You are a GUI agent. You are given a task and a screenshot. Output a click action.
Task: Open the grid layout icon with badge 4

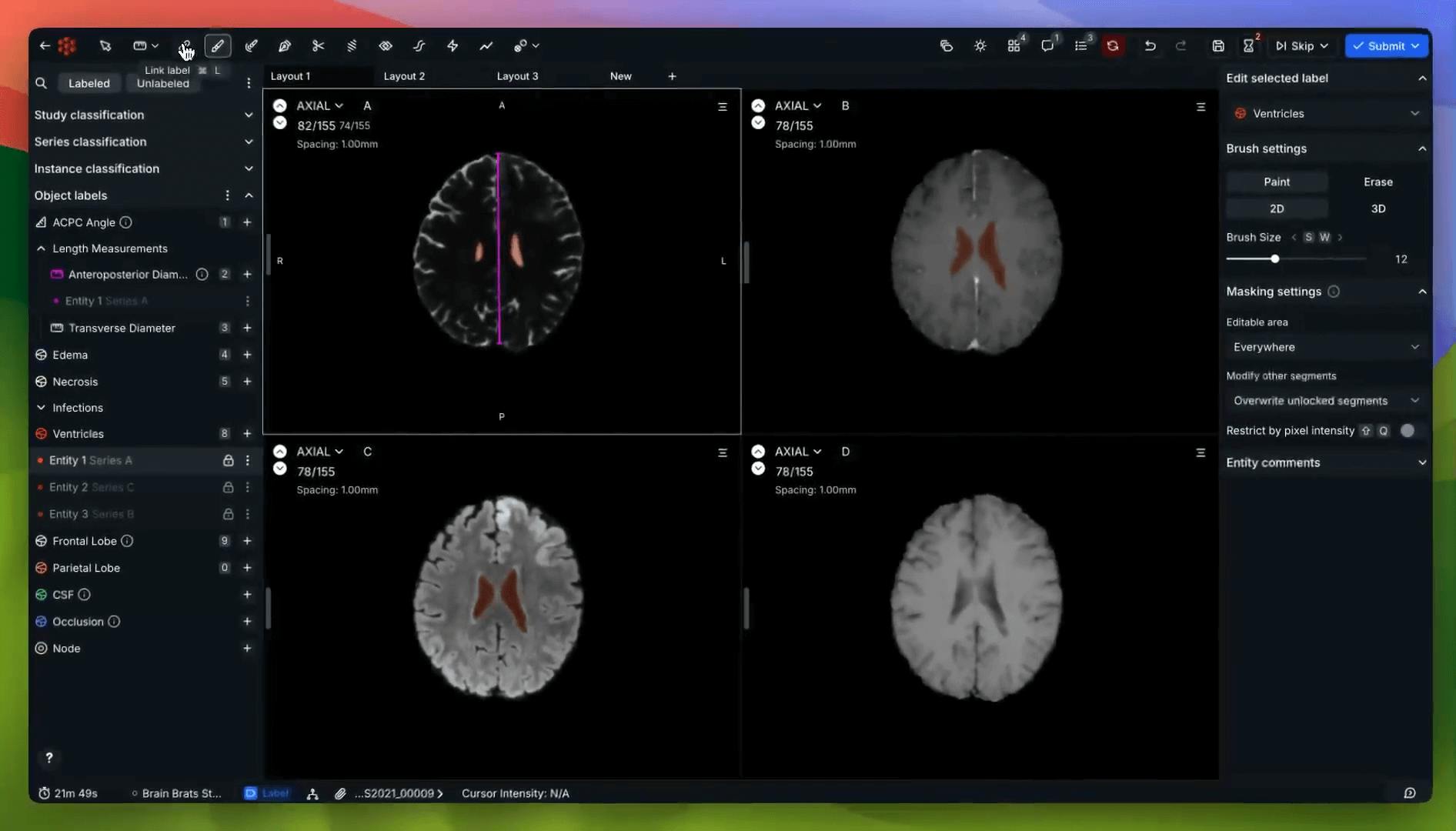[x=1014, y=46]
